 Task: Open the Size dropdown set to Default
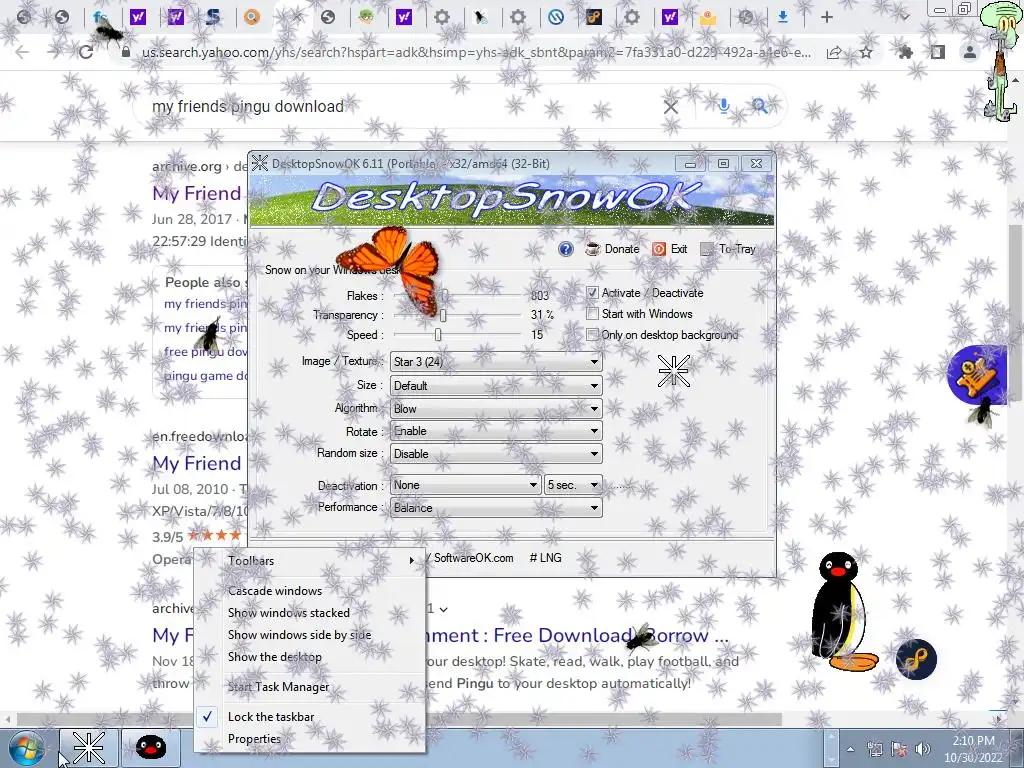496,385
